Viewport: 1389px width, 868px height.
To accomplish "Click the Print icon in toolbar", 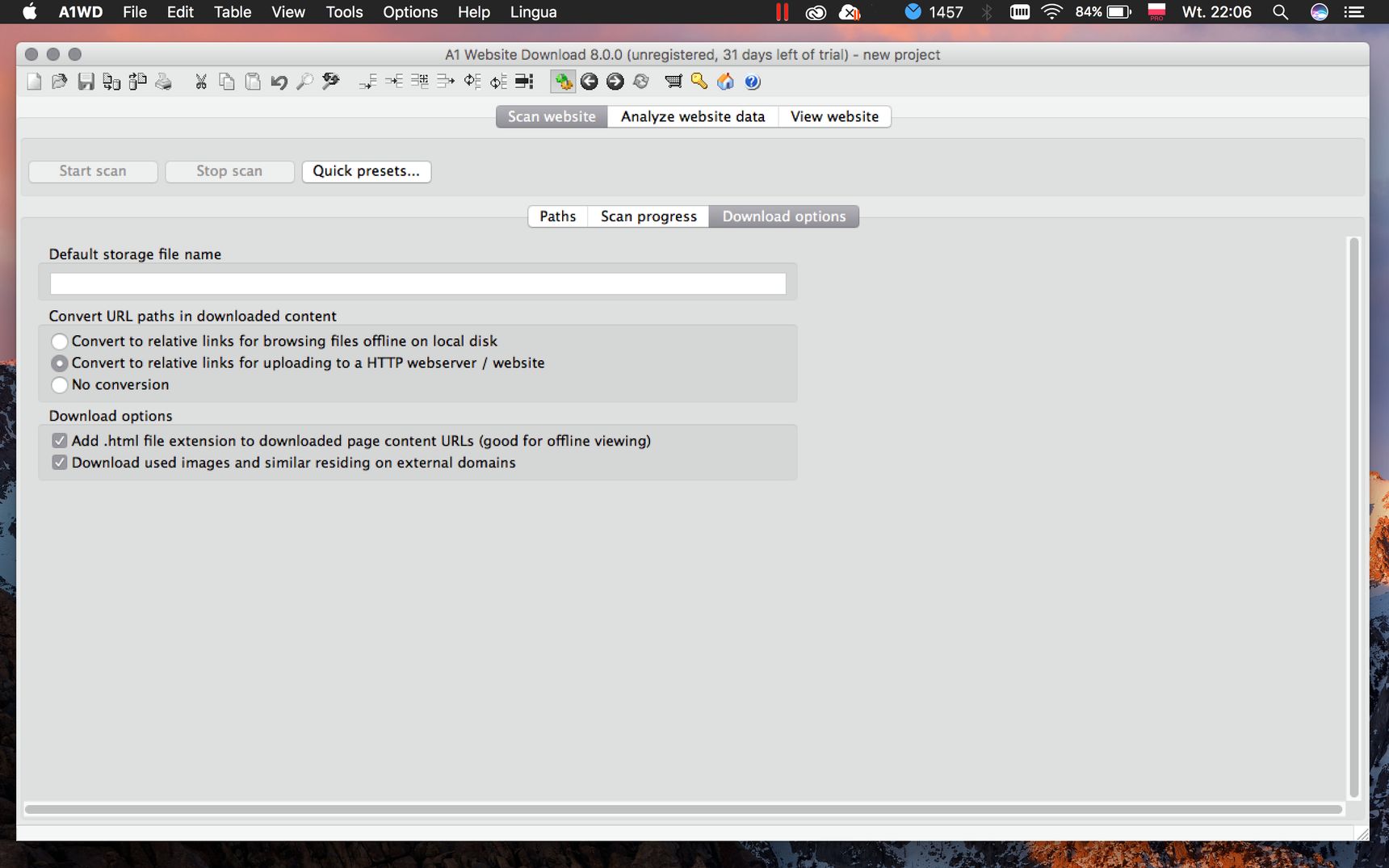I will pos(164,82).
